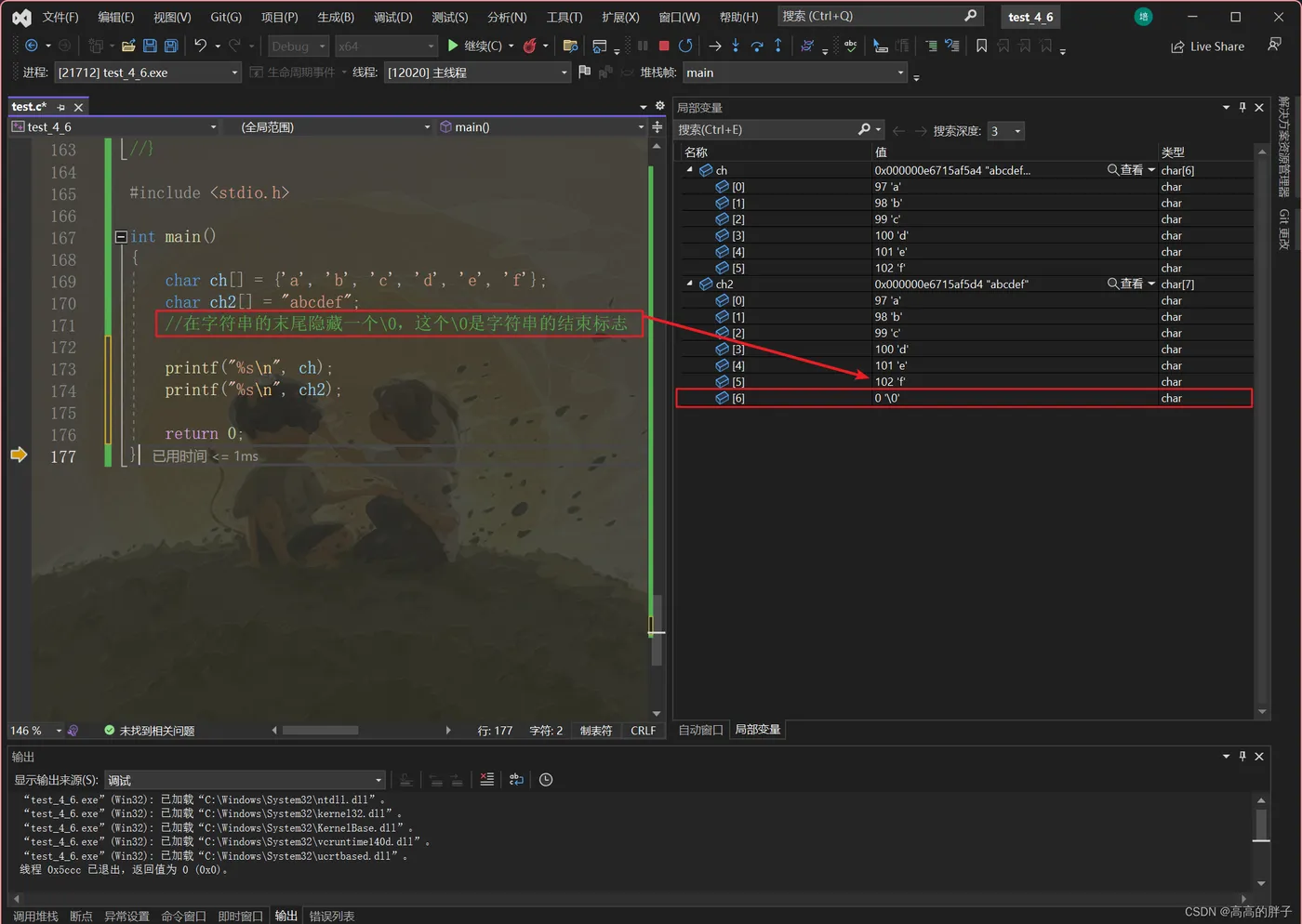Click the feedback icon next to Live Share
This screenshot has height=924, width=1302.
coord(1274,45)
